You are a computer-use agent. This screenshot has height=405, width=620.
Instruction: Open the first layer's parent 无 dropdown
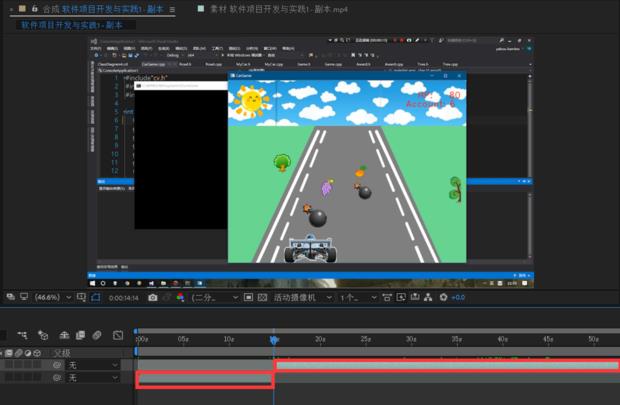91,366
